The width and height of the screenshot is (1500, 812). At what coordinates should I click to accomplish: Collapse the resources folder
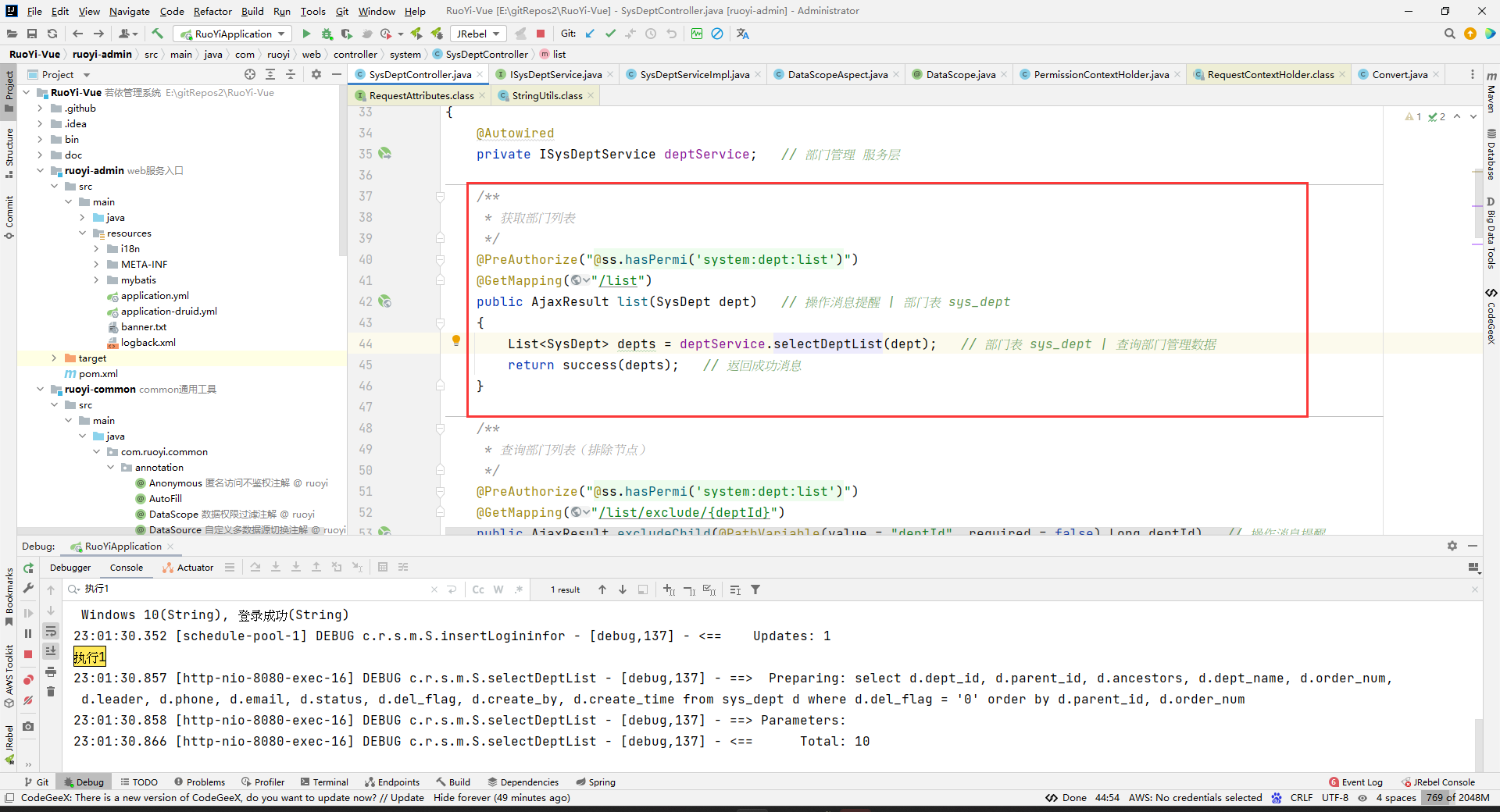82,233
